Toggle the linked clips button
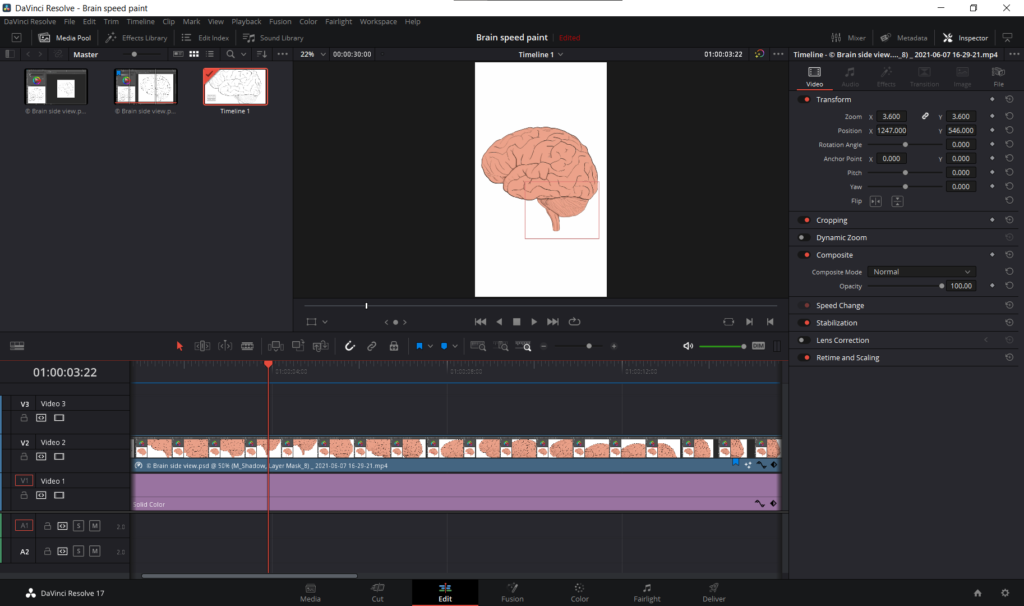The image size is (1024, 606). coord(371,346)
